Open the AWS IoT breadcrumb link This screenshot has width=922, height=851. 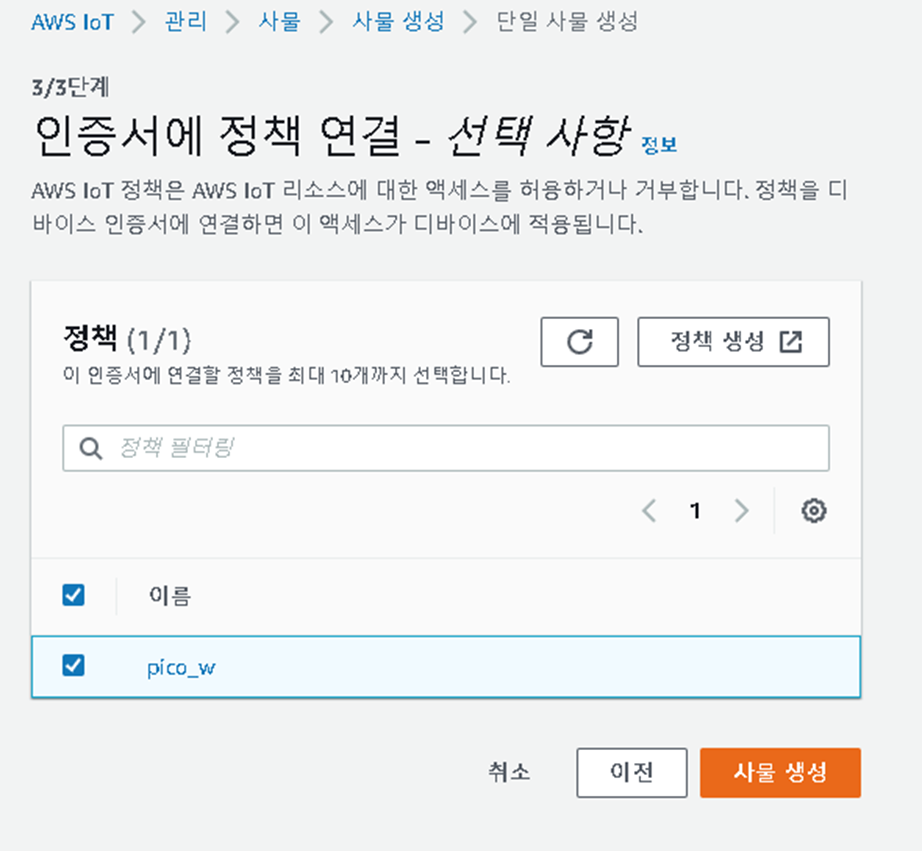[72, 22]
